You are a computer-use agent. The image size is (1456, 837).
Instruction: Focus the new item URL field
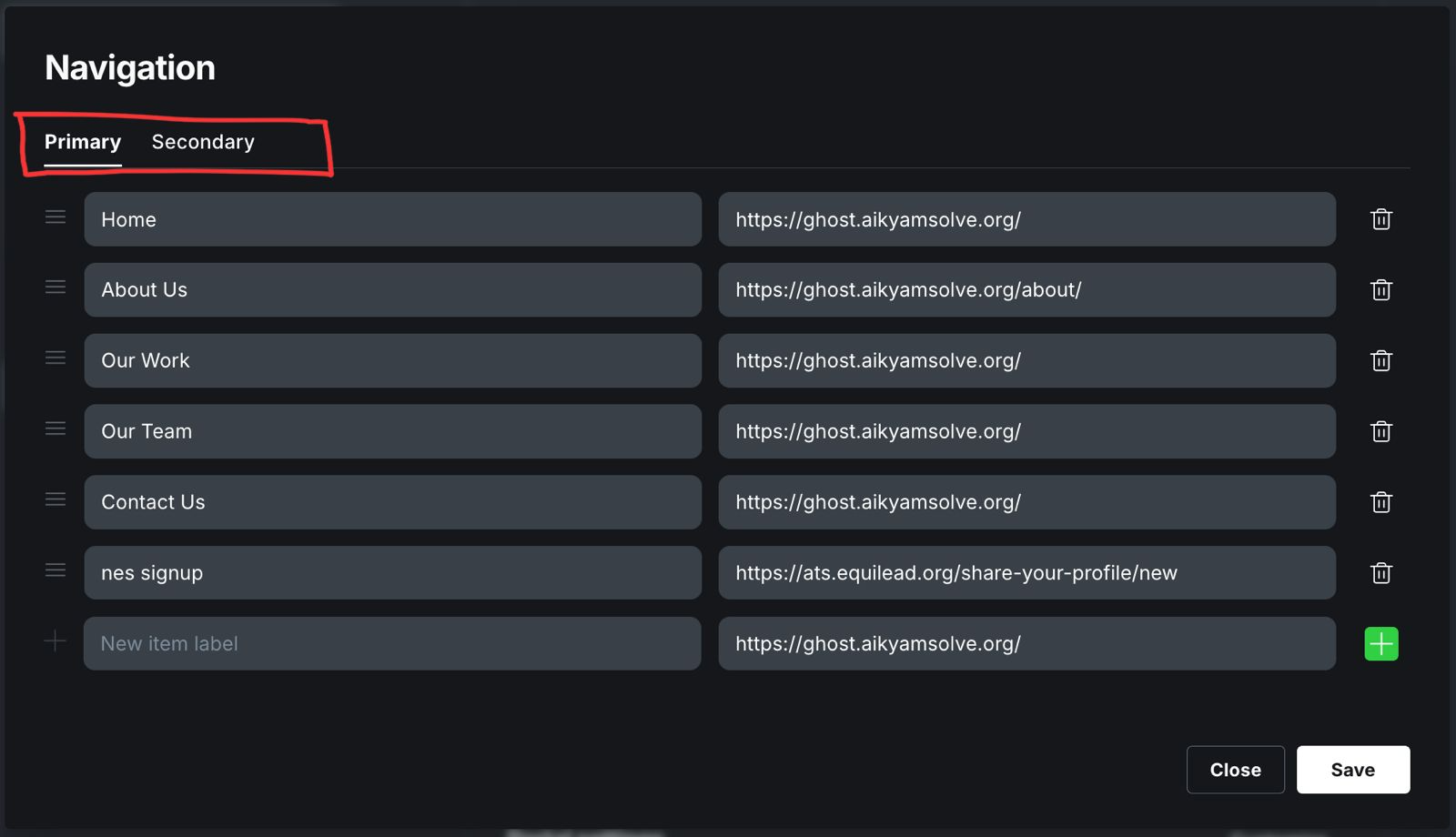(x=1026, y=644)
